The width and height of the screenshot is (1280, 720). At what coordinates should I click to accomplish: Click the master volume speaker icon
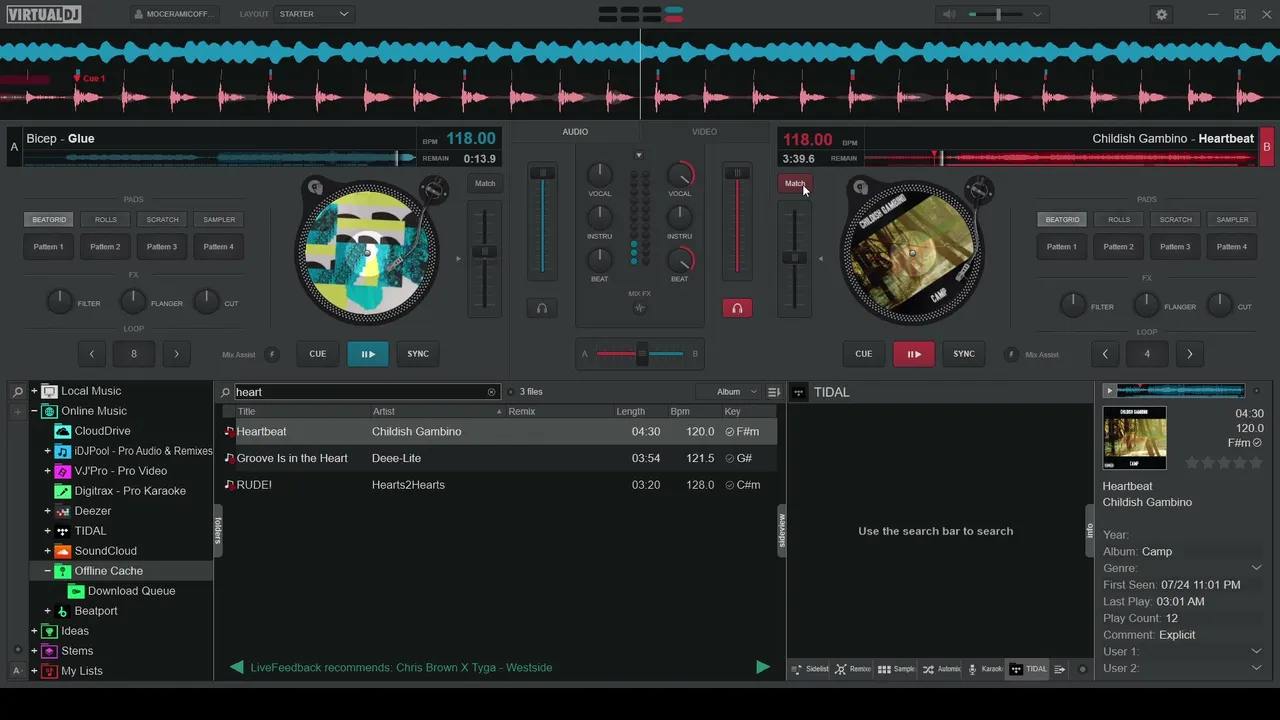pyautogui.click(x=949, y=14)
